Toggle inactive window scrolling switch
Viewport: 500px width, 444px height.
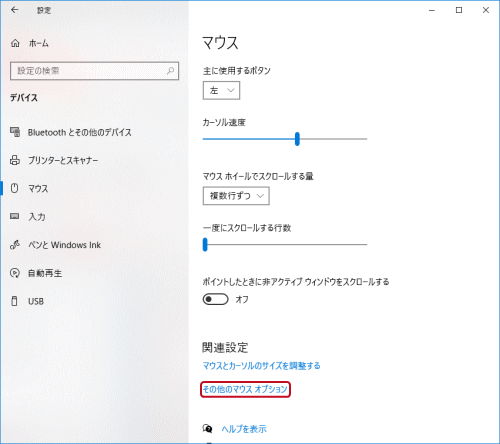215,299
